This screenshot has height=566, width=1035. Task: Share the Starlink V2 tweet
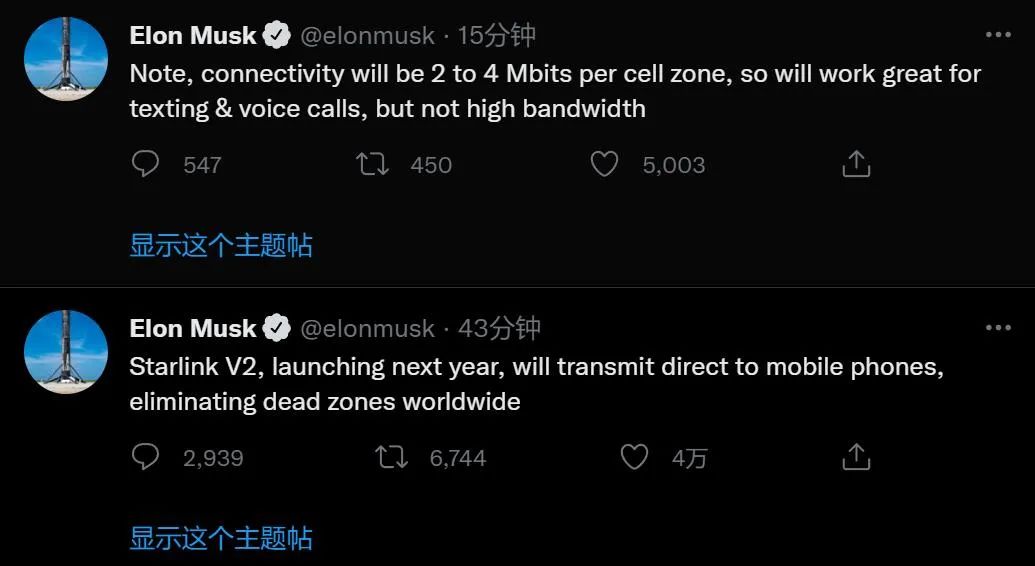(856, 456)
